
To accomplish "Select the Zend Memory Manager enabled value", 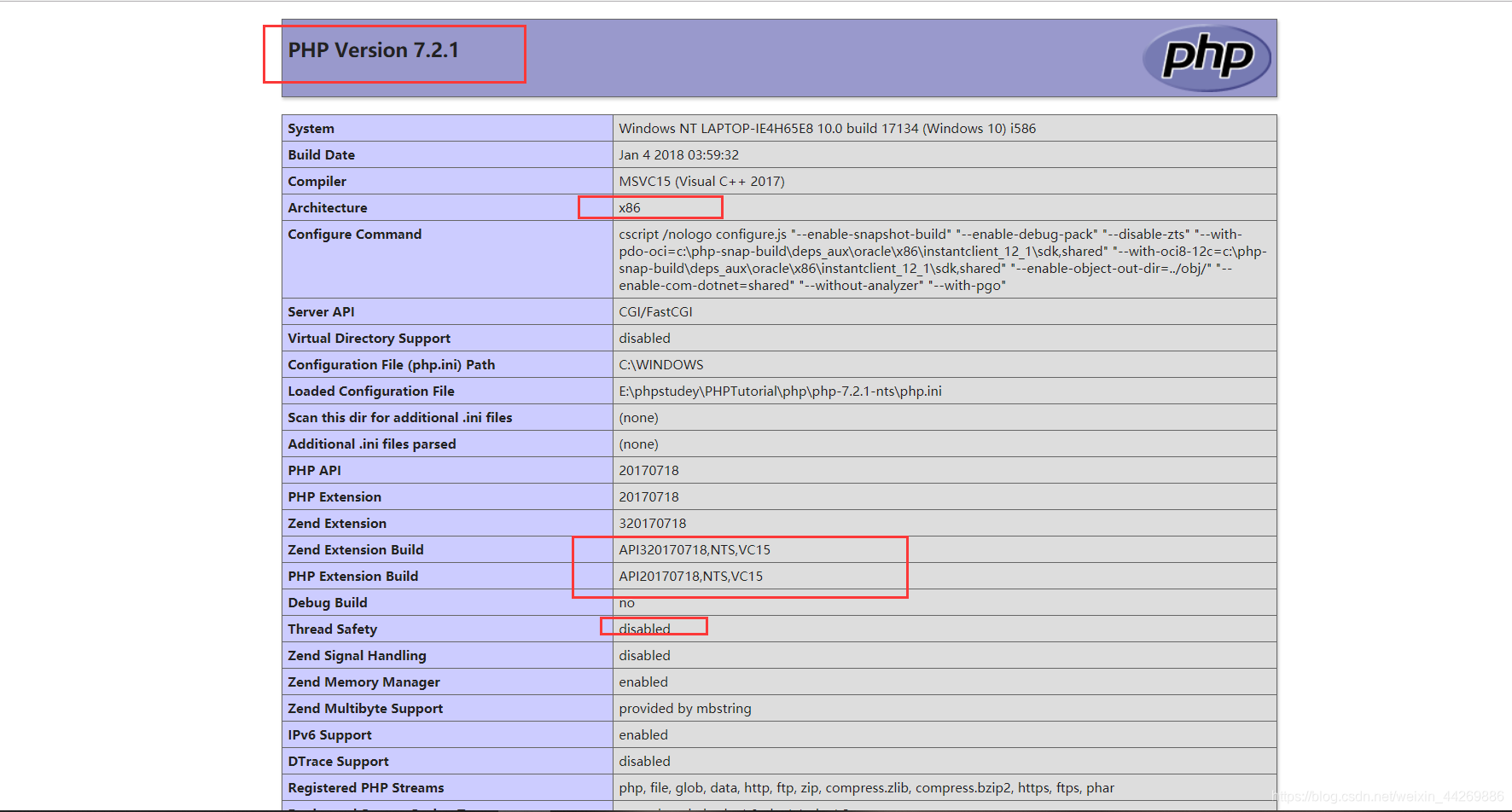I will coord(643,681).
